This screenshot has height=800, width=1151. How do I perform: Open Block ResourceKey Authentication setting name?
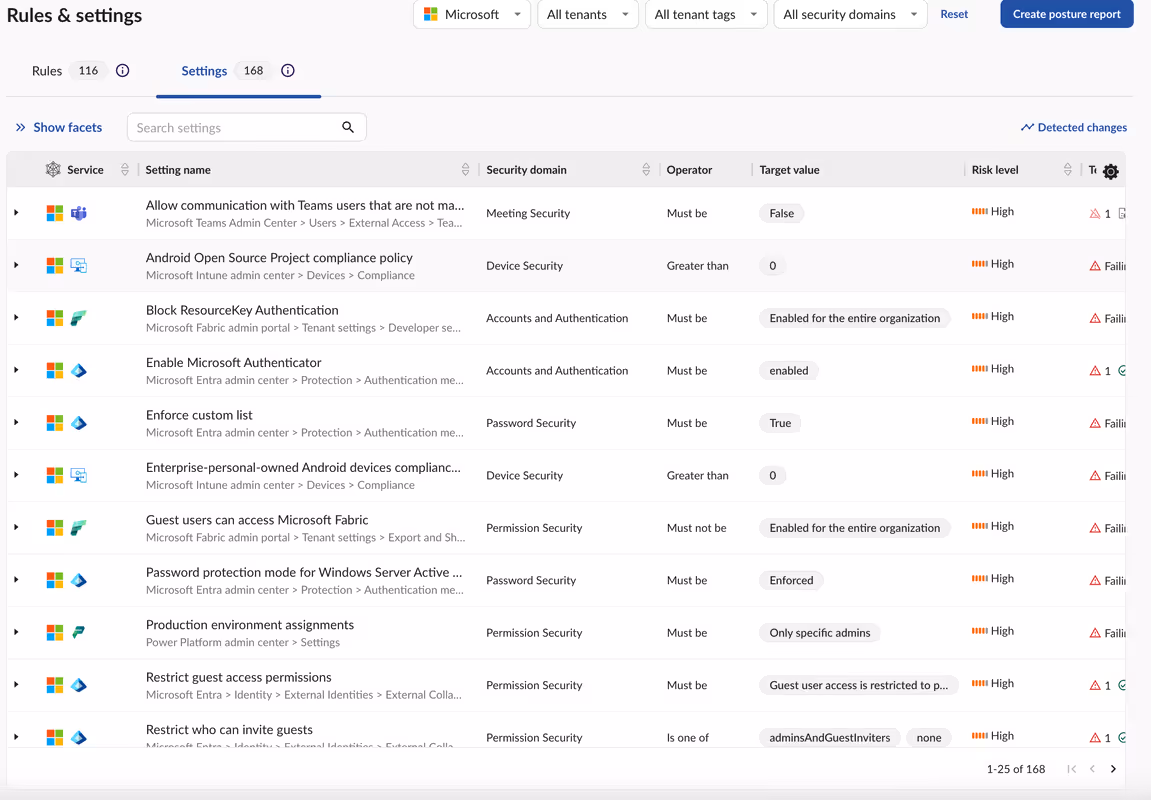(x=242, y=310)
